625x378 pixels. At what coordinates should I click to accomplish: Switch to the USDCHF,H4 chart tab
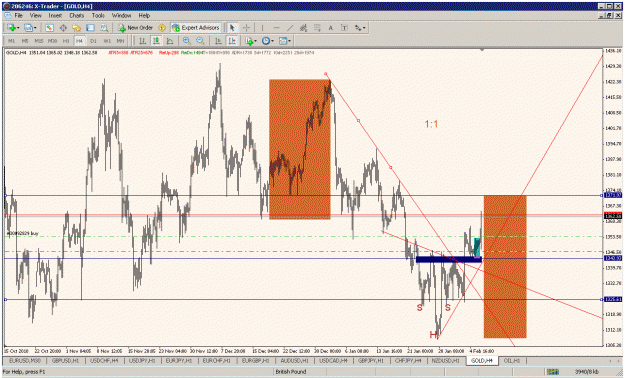(104, 360)
